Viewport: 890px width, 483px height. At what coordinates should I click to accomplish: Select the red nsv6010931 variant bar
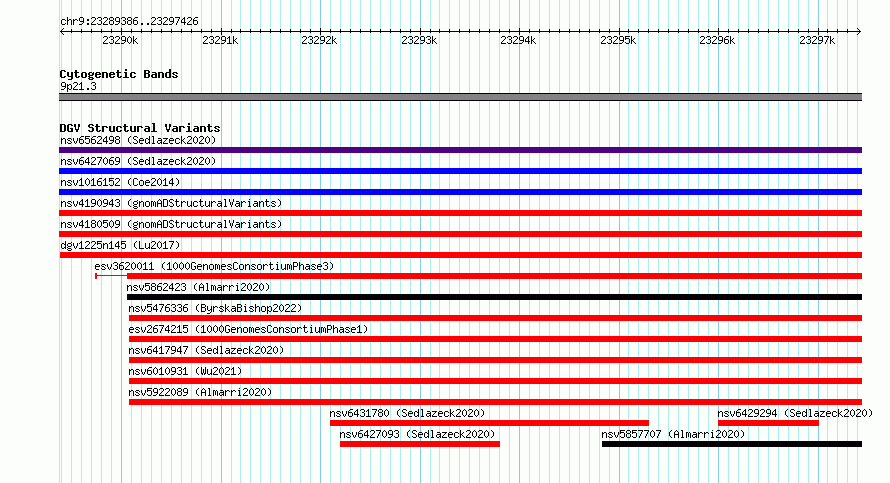(496, 381)
